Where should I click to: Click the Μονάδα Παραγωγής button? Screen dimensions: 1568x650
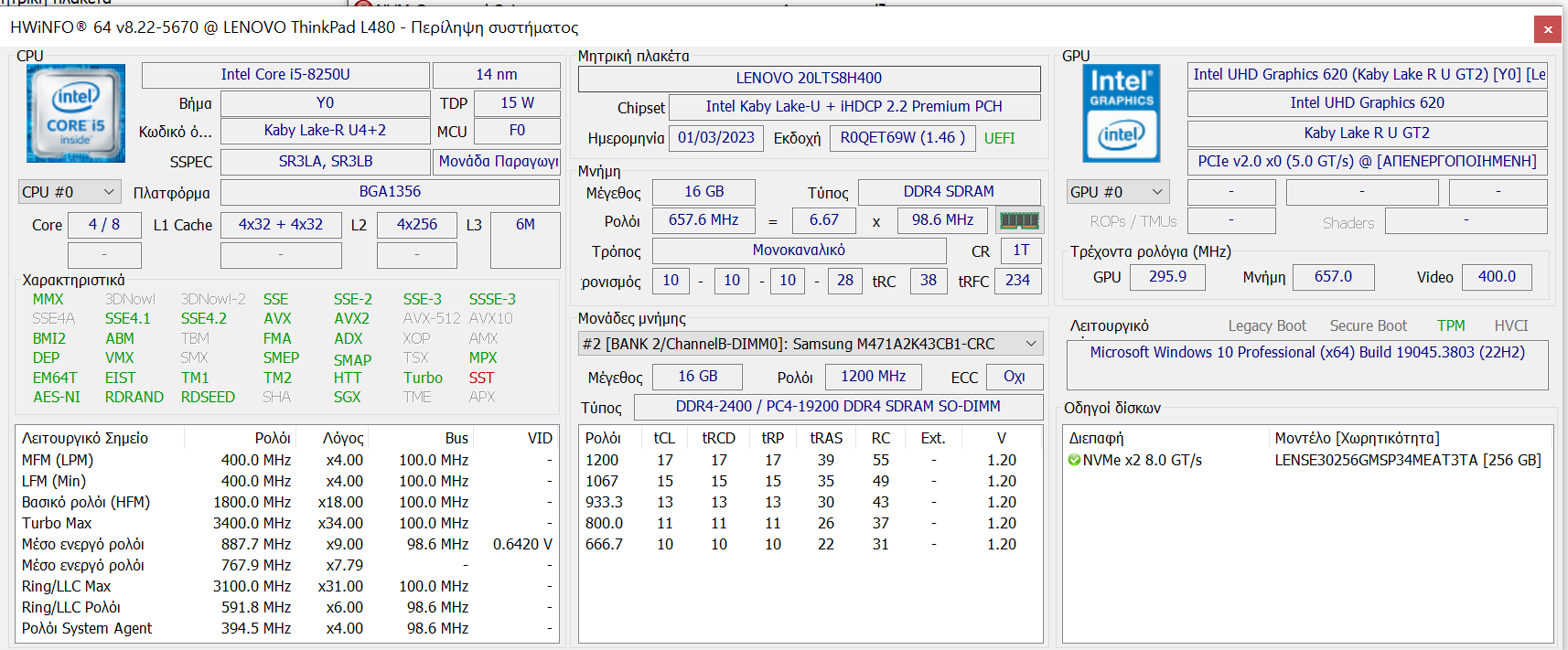point(497,162)
